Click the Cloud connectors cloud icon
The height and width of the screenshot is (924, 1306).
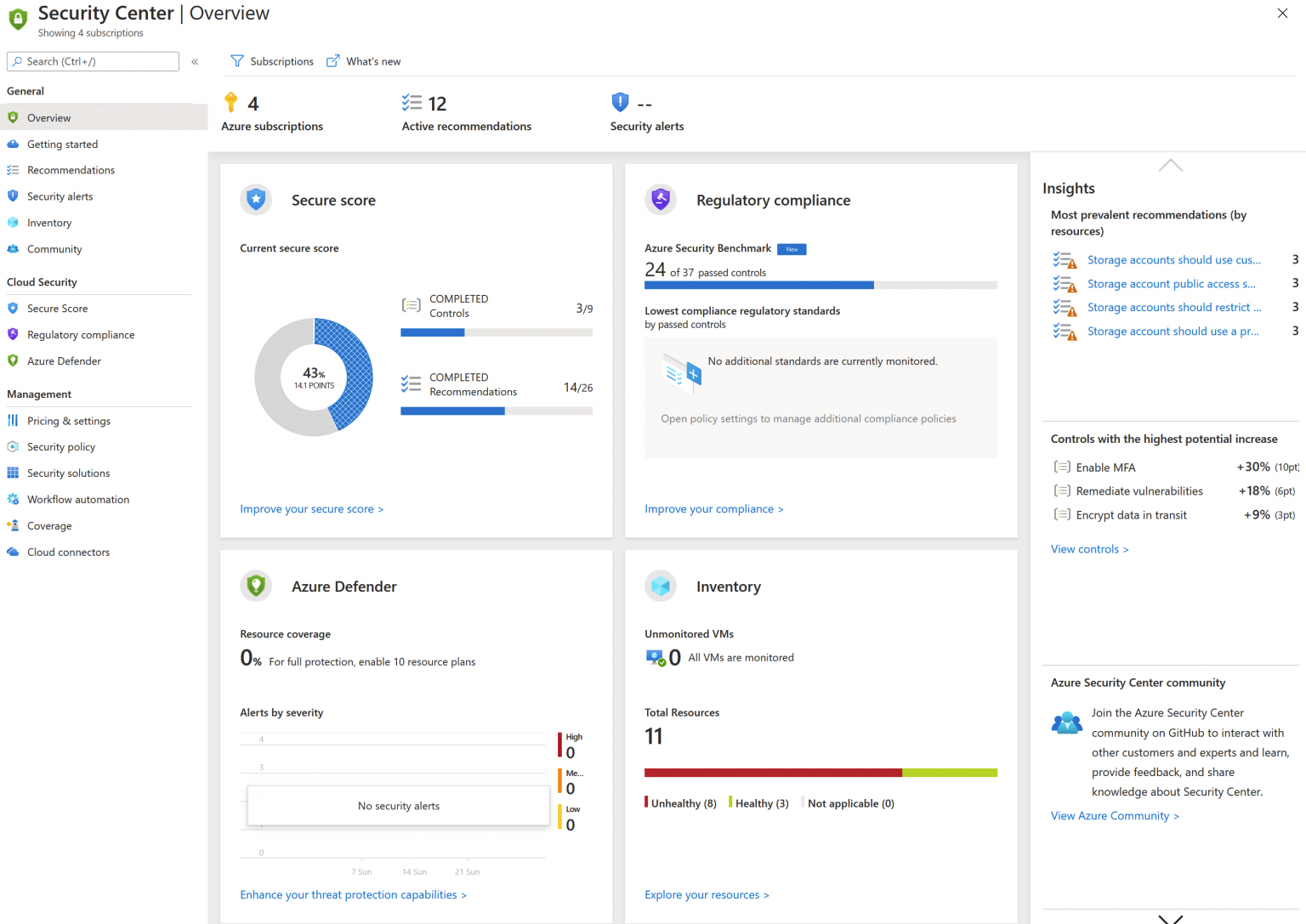[x=13, y=552]
